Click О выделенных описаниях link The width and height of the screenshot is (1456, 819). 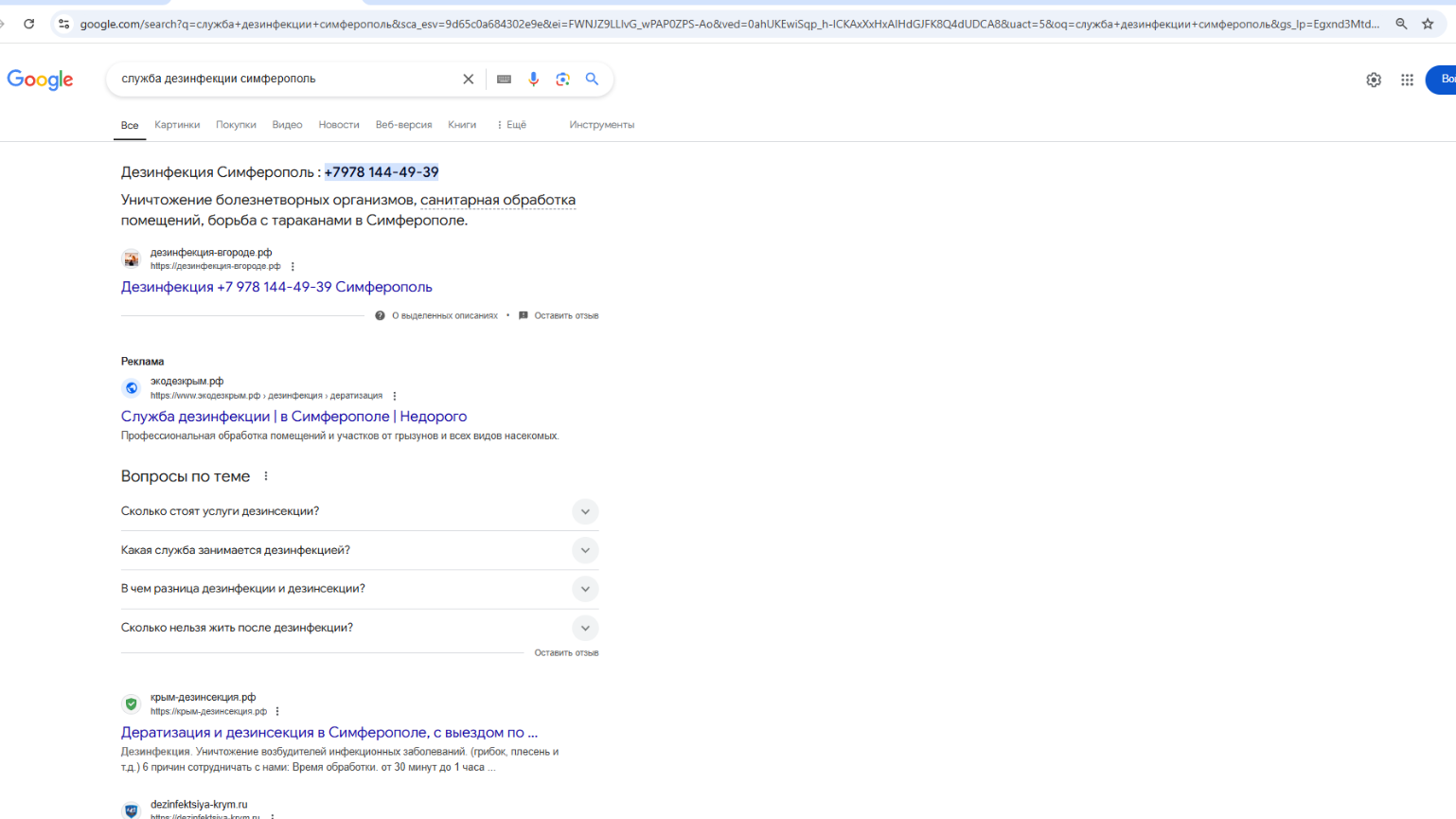click(x=444, y=316)
